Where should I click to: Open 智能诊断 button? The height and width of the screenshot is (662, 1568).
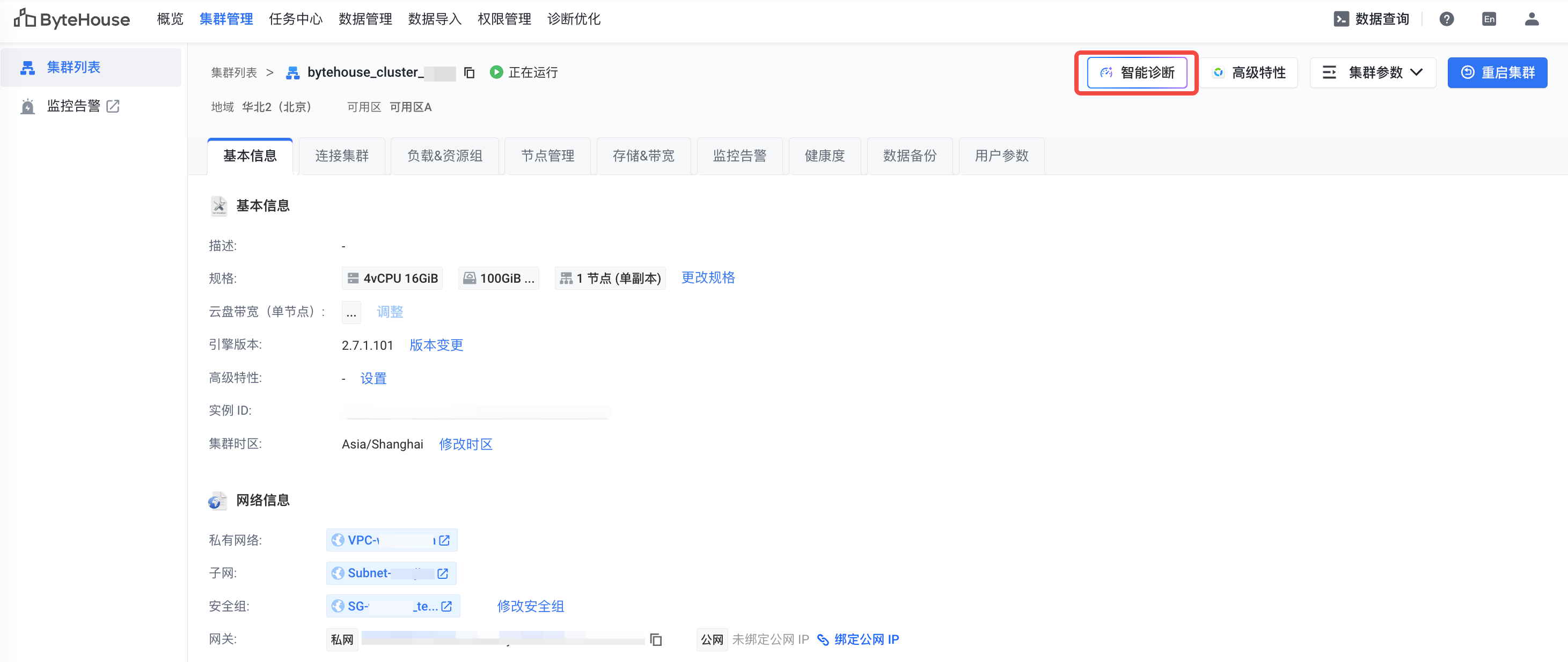click(1137, 73)
